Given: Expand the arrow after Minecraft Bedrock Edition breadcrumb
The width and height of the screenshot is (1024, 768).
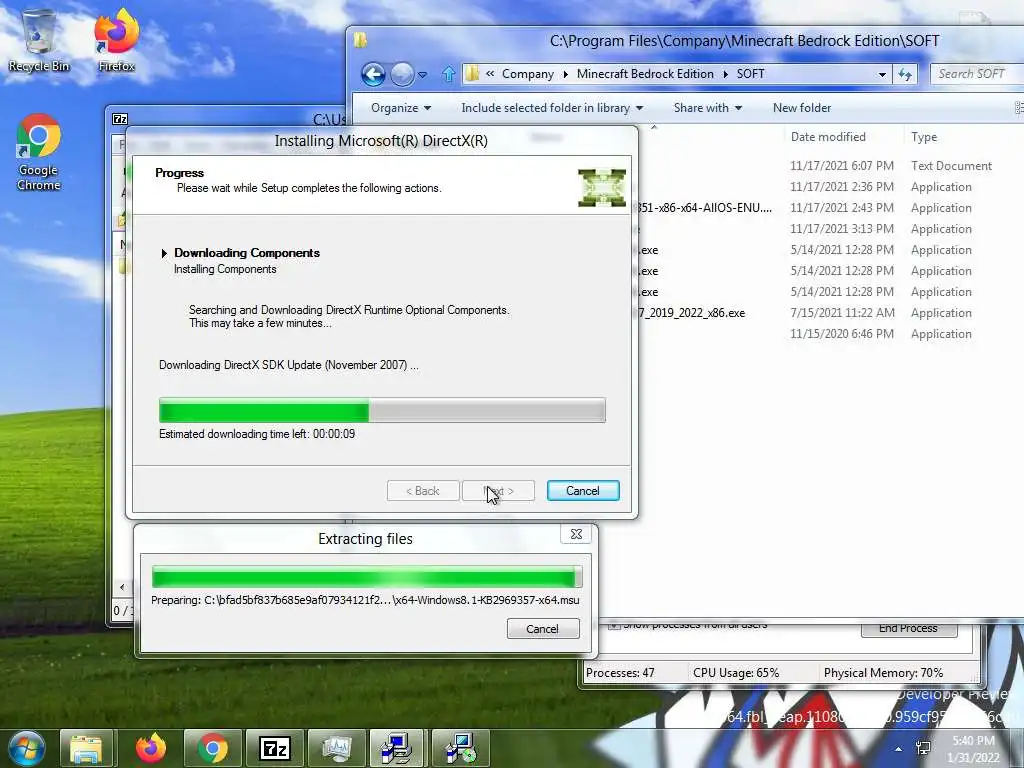Looking at the screenshot, I should point(725,74).
